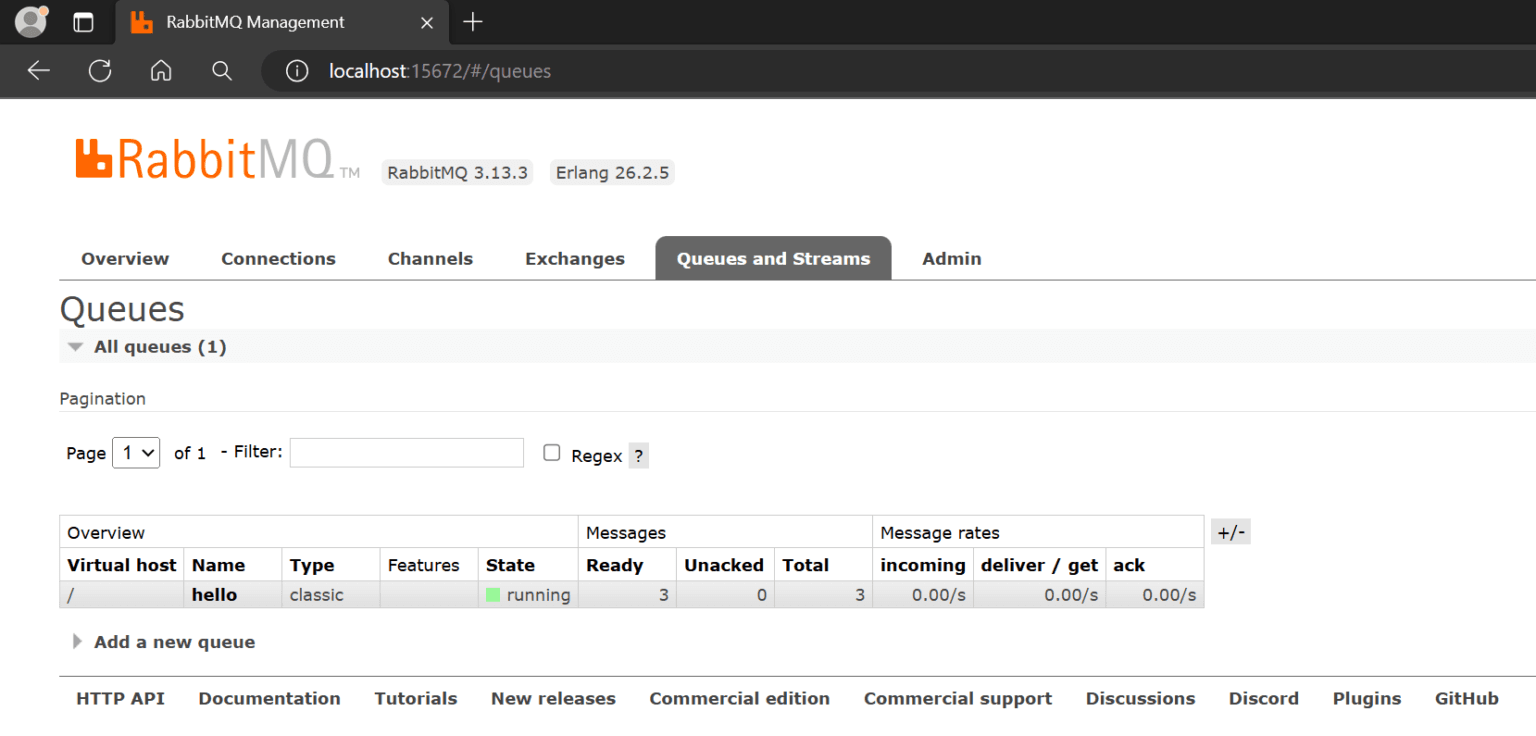Open the Page number dropdown
This screenshot has height=736, width=1536.
pos(136,452)
